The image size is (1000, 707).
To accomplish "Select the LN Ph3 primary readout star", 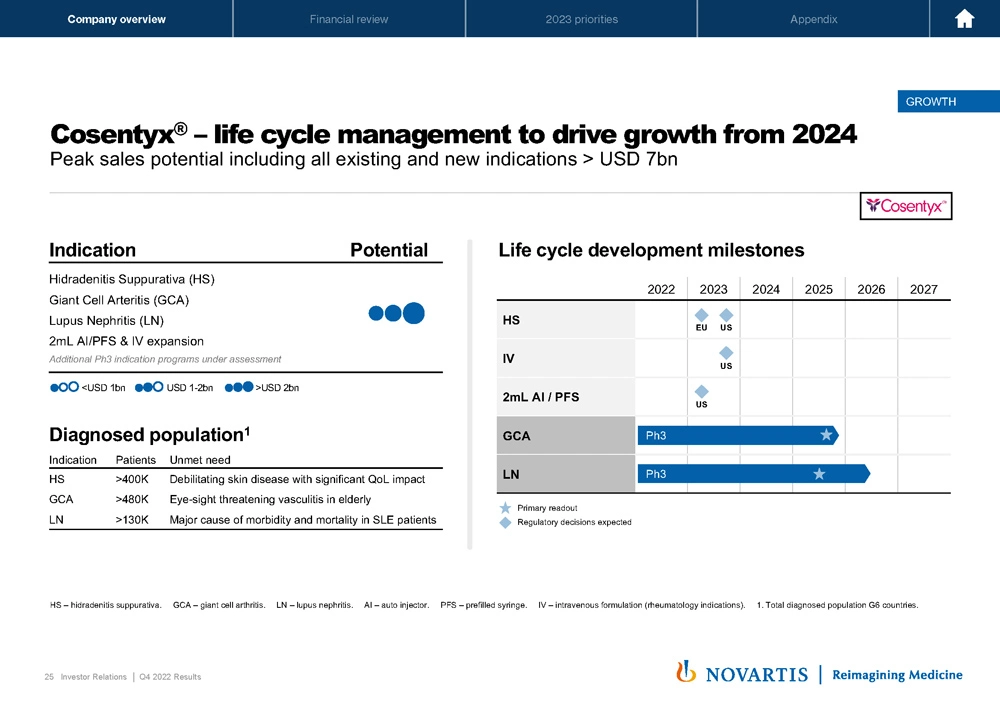I will [x=819, y=472].
